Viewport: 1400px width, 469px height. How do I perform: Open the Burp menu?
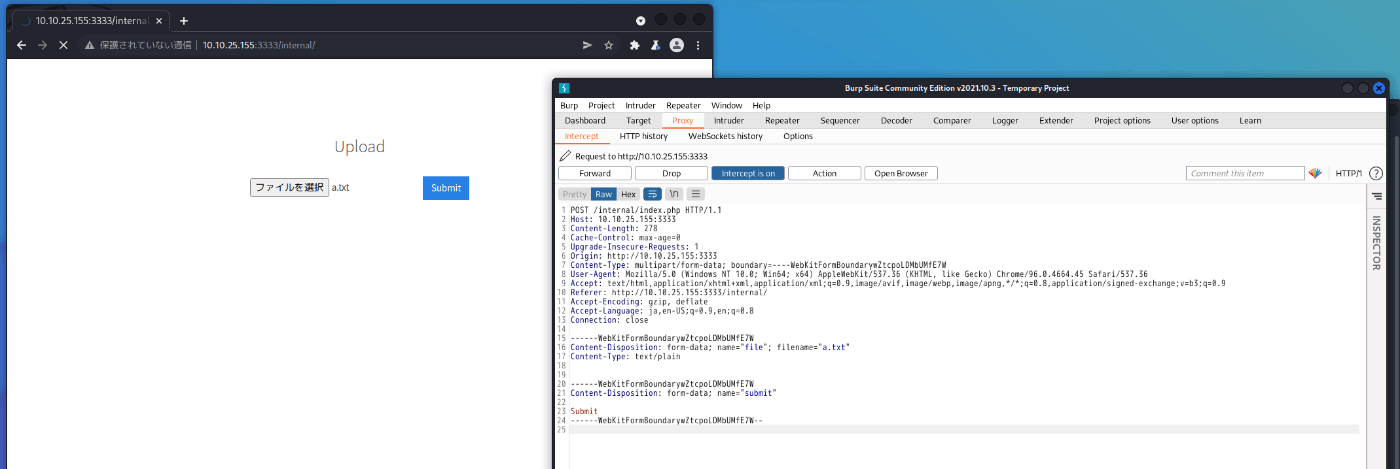coord(569,105)
